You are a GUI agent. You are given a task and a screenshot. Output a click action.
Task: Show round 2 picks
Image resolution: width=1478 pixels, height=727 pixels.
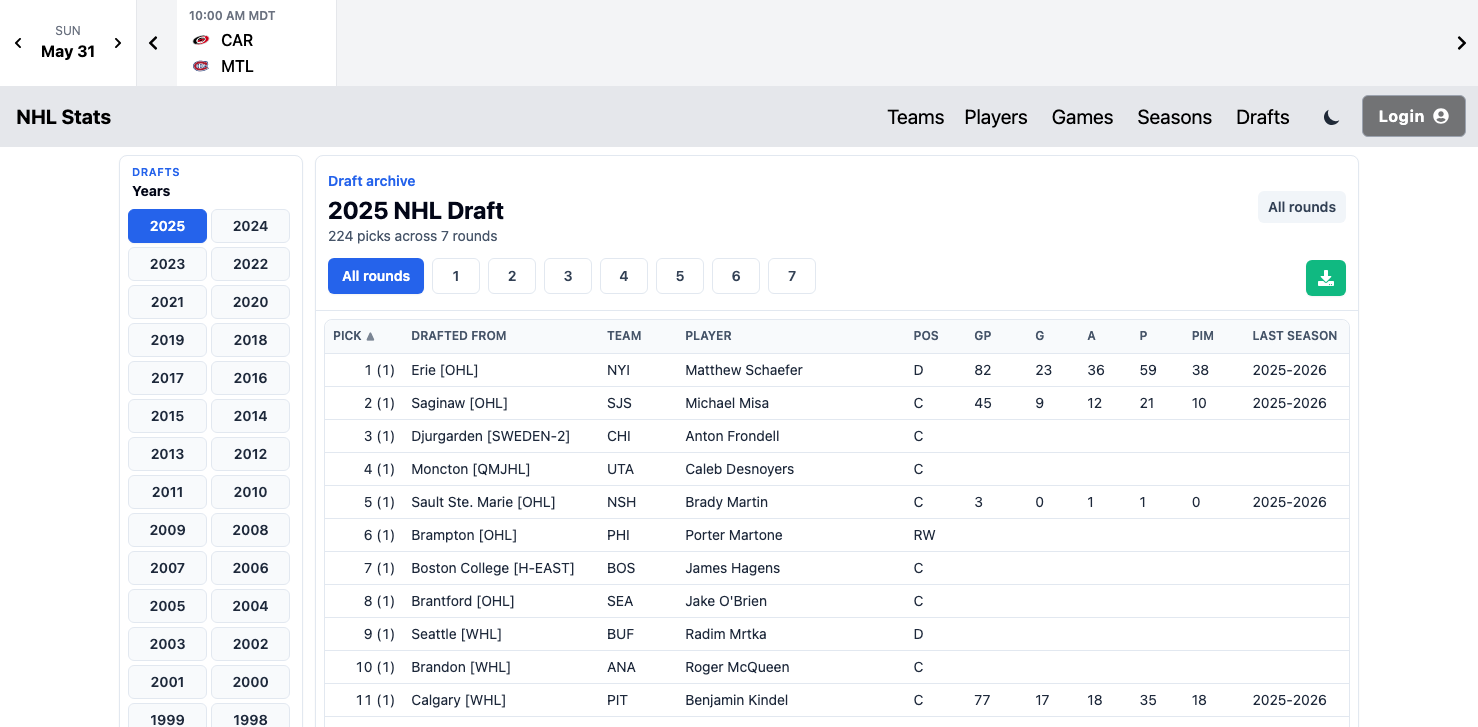pyautogui.click(x=512, y=276)
